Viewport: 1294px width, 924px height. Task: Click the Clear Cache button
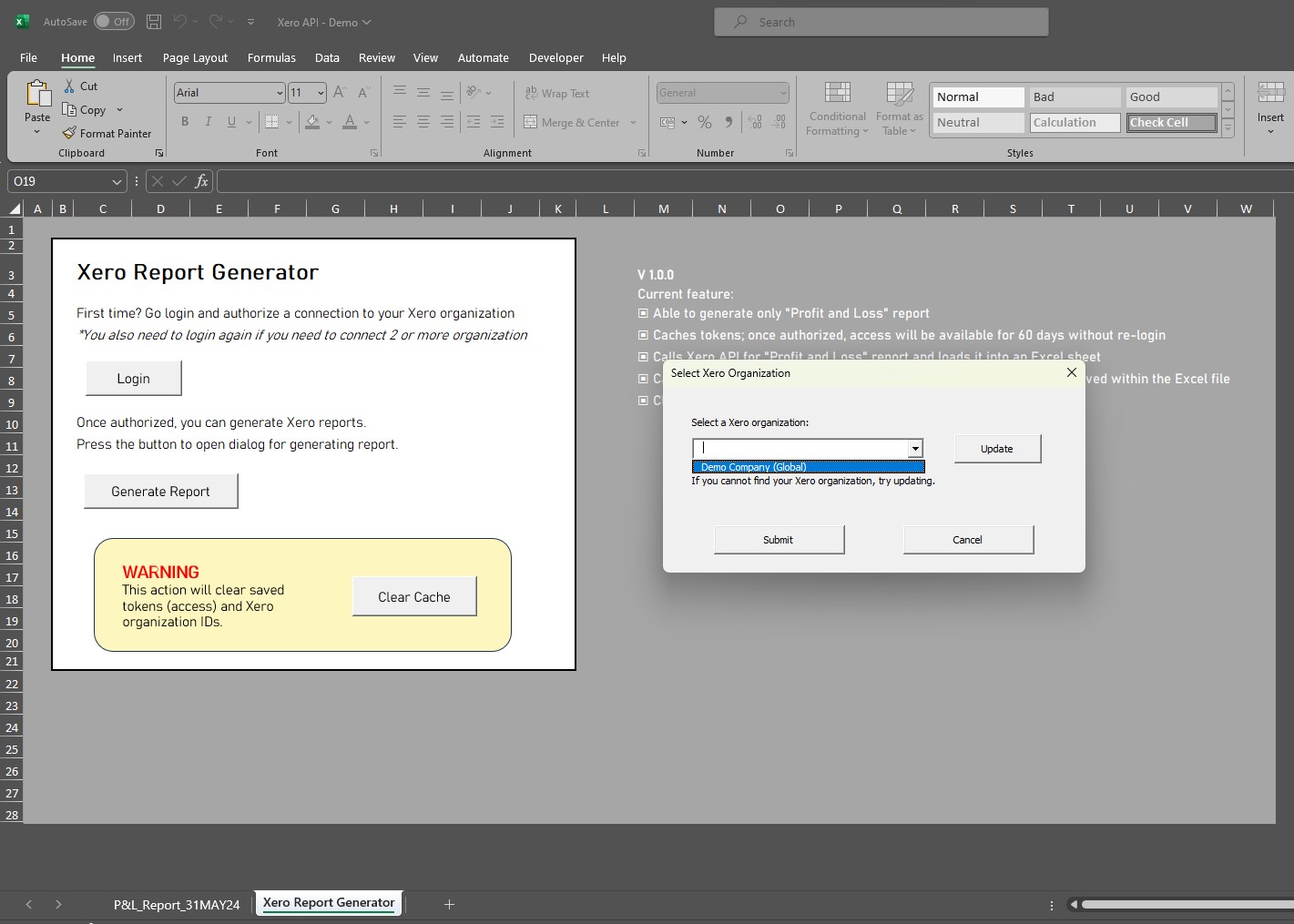tap(414, 597)
